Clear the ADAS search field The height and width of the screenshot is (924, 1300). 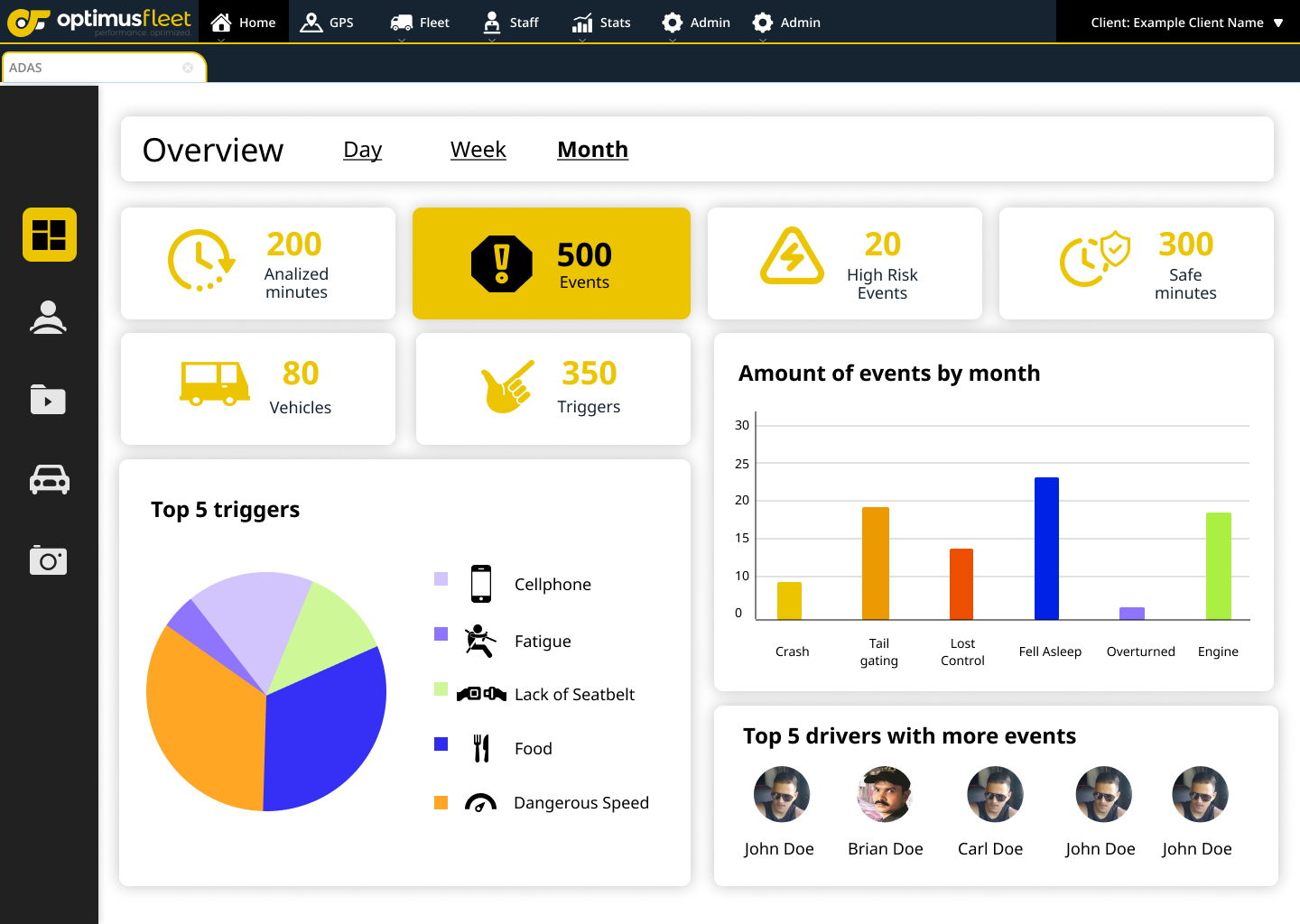pyautogui.click(x=188, y=68)
